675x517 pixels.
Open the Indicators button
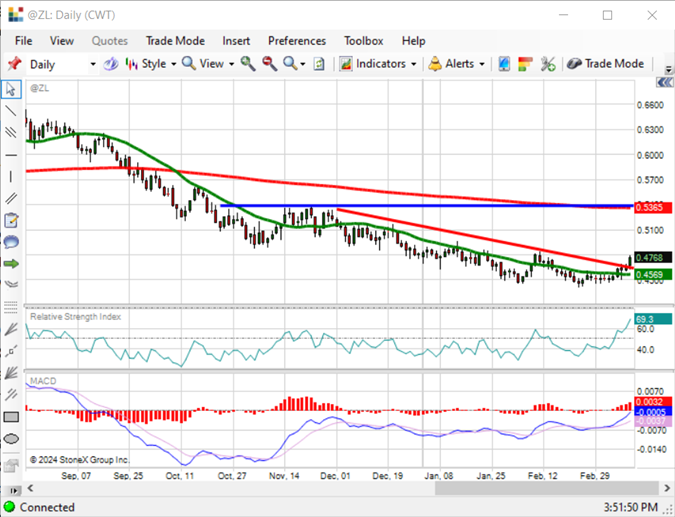click(372, 64)
